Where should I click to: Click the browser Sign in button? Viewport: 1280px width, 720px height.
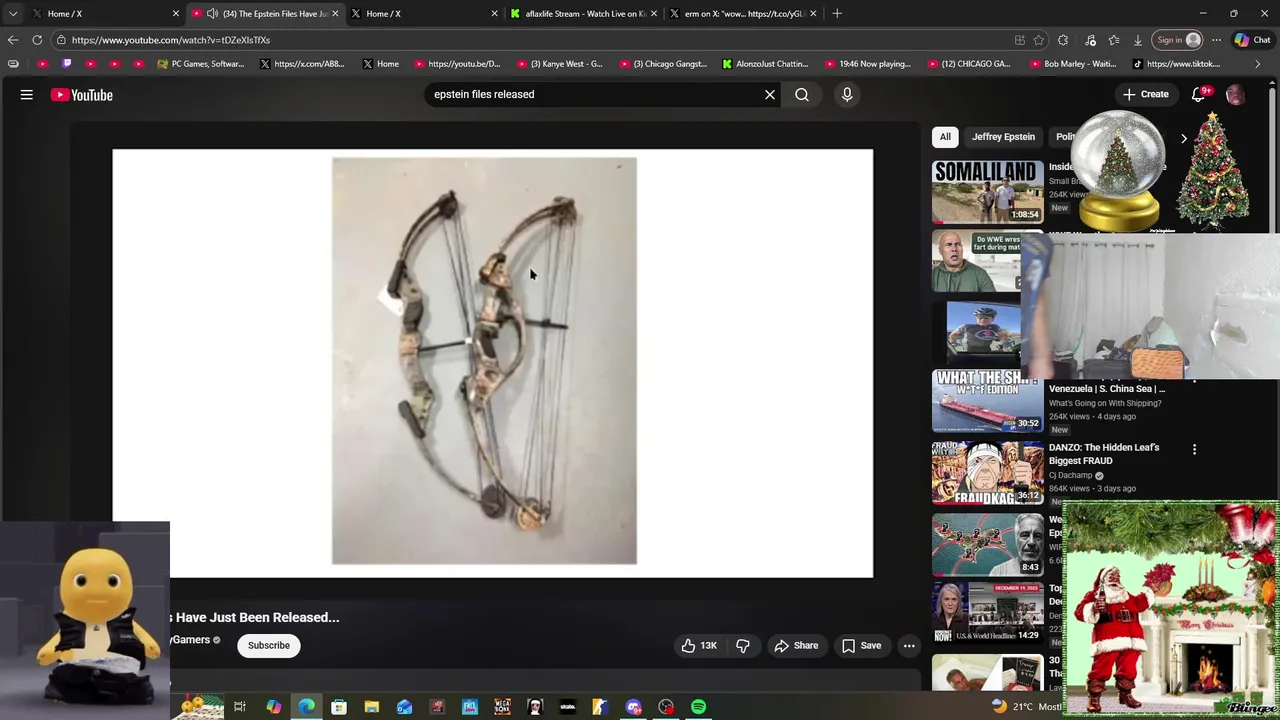pos(1178,40)
